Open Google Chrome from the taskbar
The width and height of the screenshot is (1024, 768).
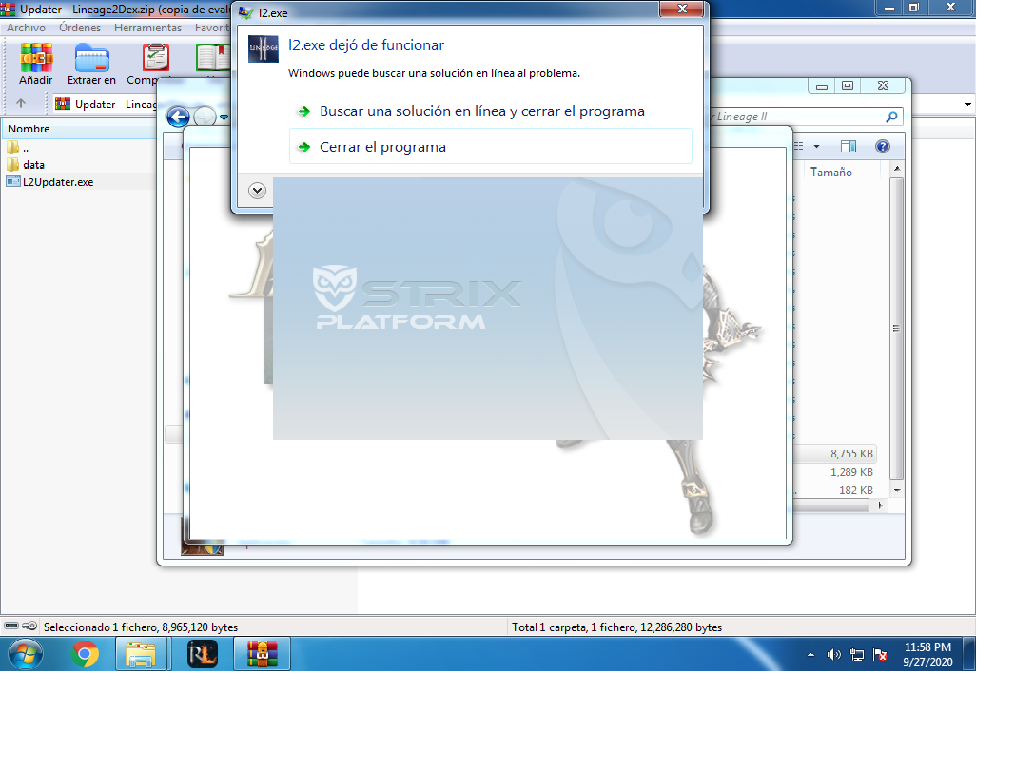pos(85,655)
